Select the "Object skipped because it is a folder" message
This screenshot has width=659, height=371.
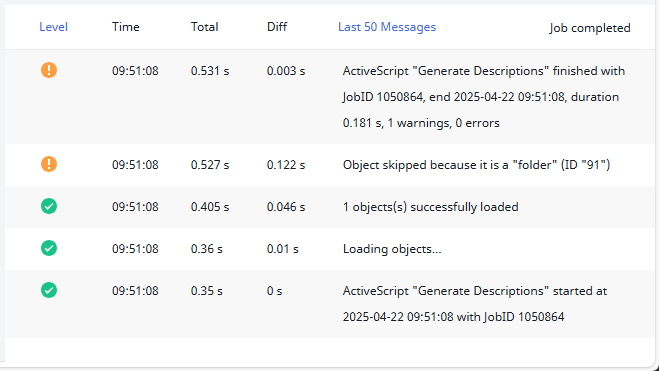(476, 165)
